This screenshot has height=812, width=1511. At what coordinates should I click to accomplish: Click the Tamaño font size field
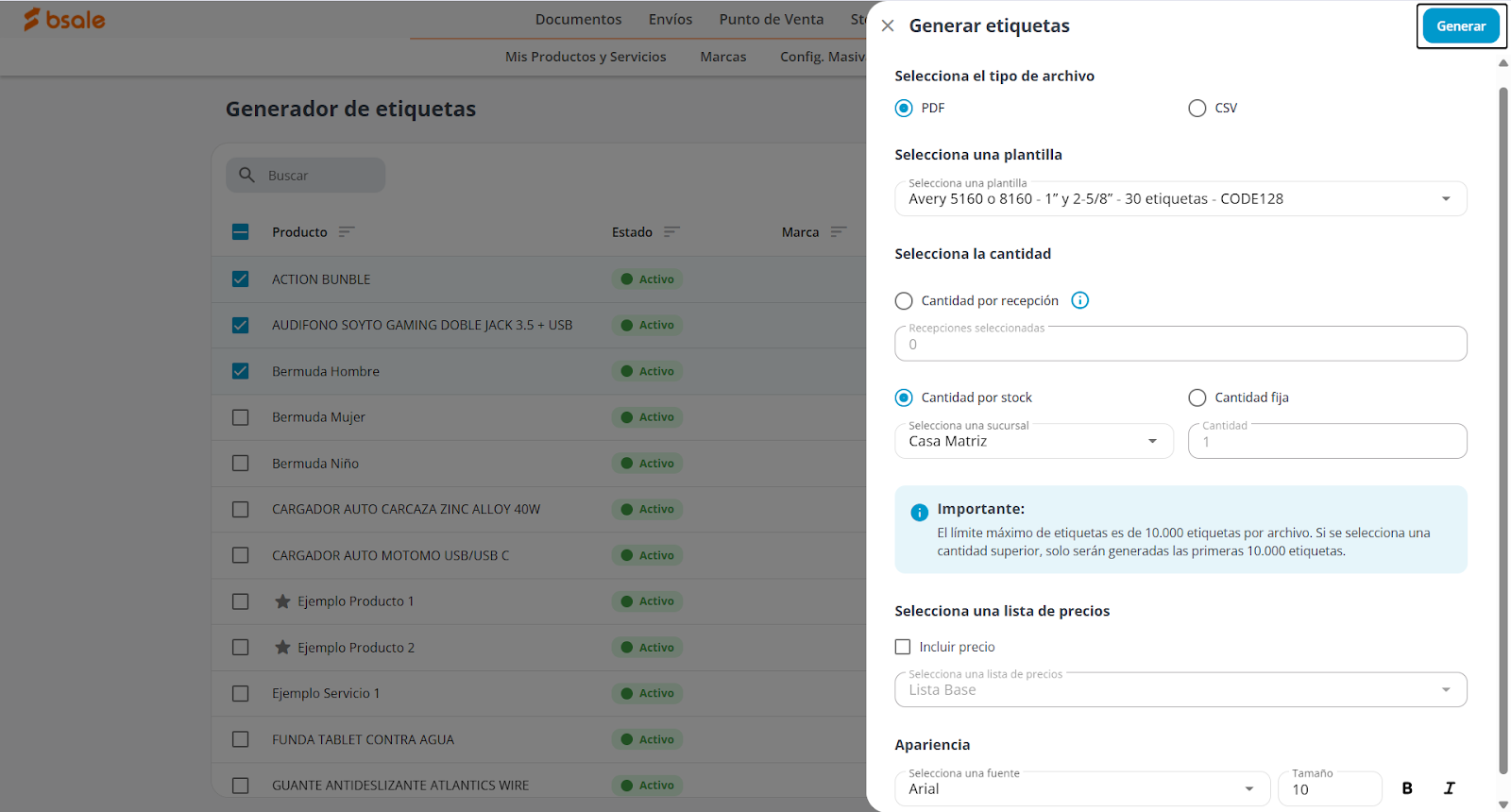point(1330,788)
